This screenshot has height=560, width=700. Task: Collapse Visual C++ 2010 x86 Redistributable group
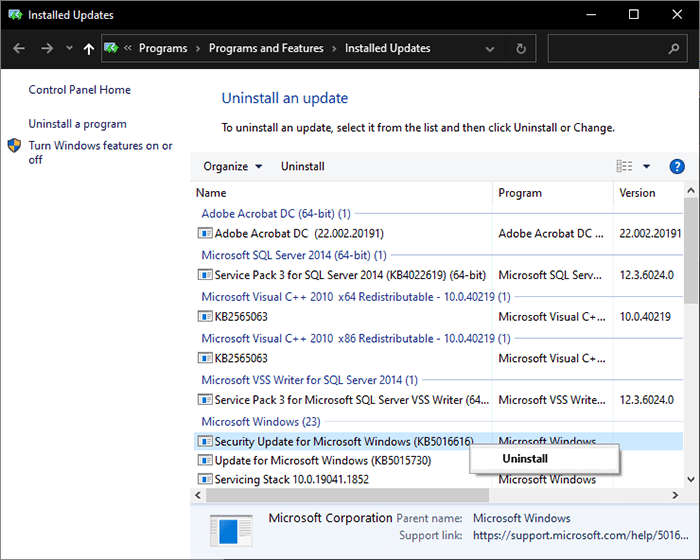[356, 339]
